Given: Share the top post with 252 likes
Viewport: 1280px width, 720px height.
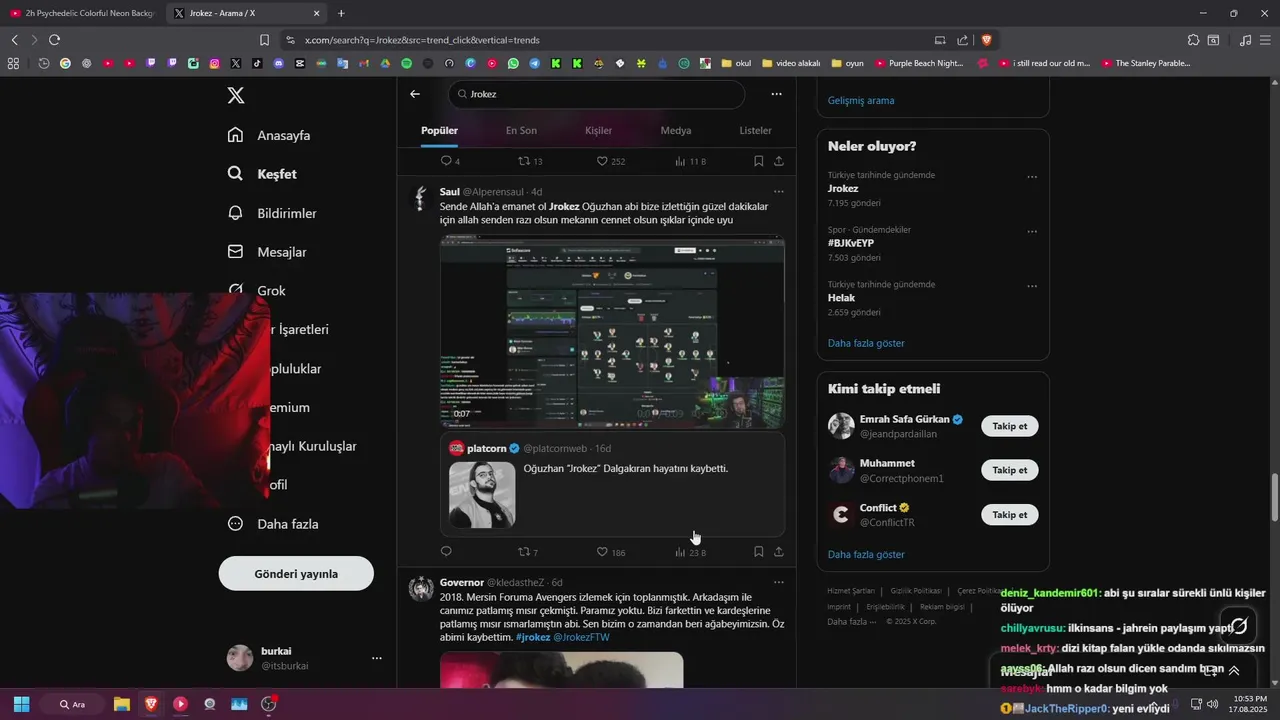Looking at the screenshot, I should pos(778,161).
